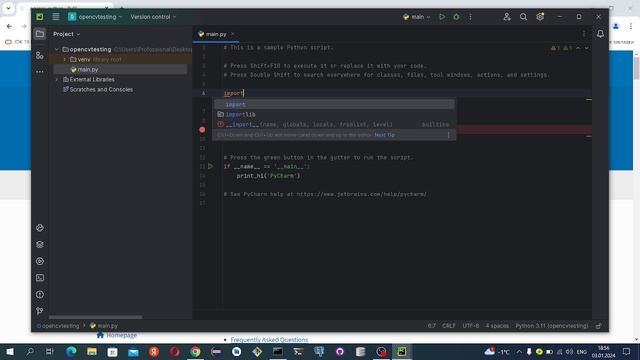640x360 pixels.
Task: Open Structure tool window icon
Action: click(40, 55)
